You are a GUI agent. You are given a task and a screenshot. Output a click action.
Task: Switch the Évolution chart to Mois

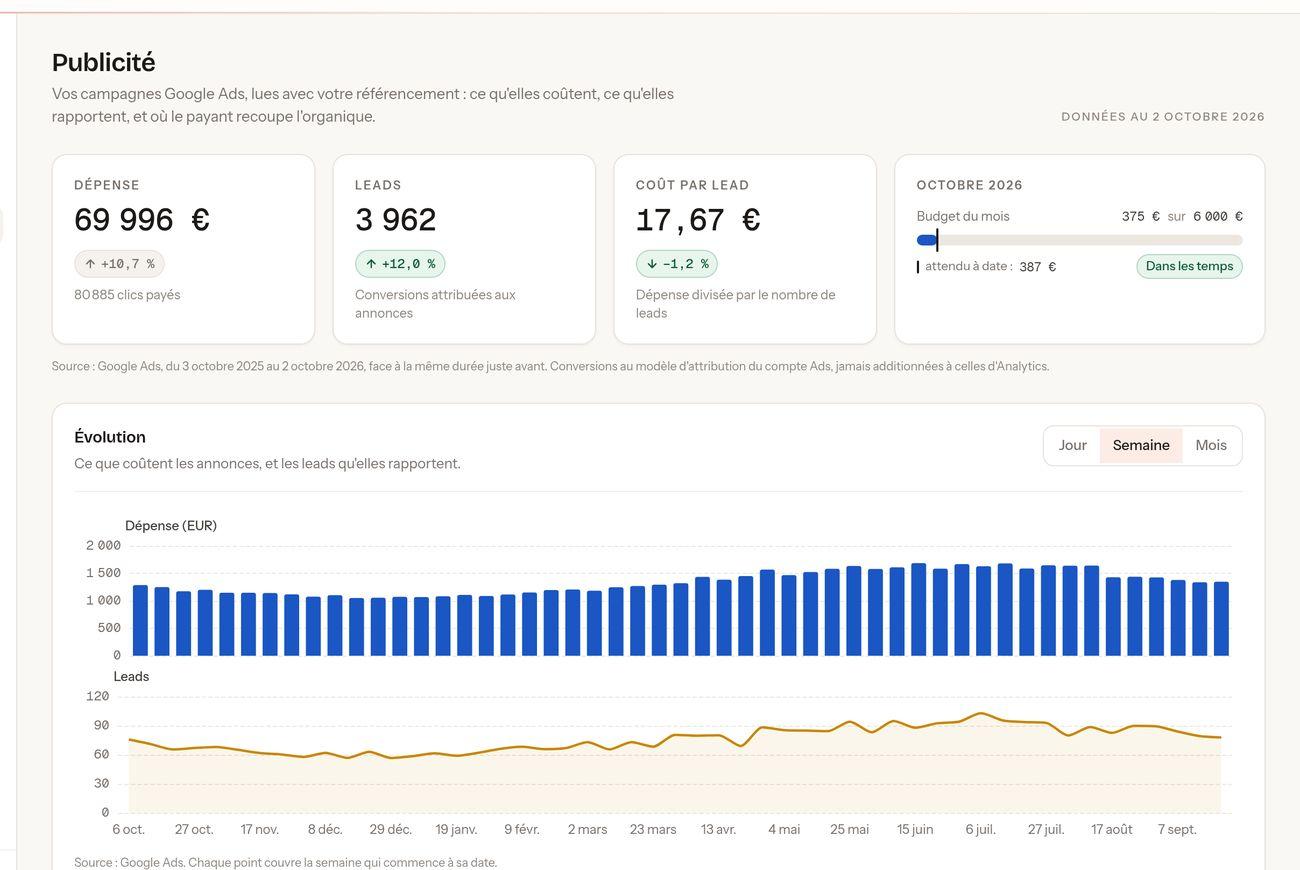click(1211, 446)
